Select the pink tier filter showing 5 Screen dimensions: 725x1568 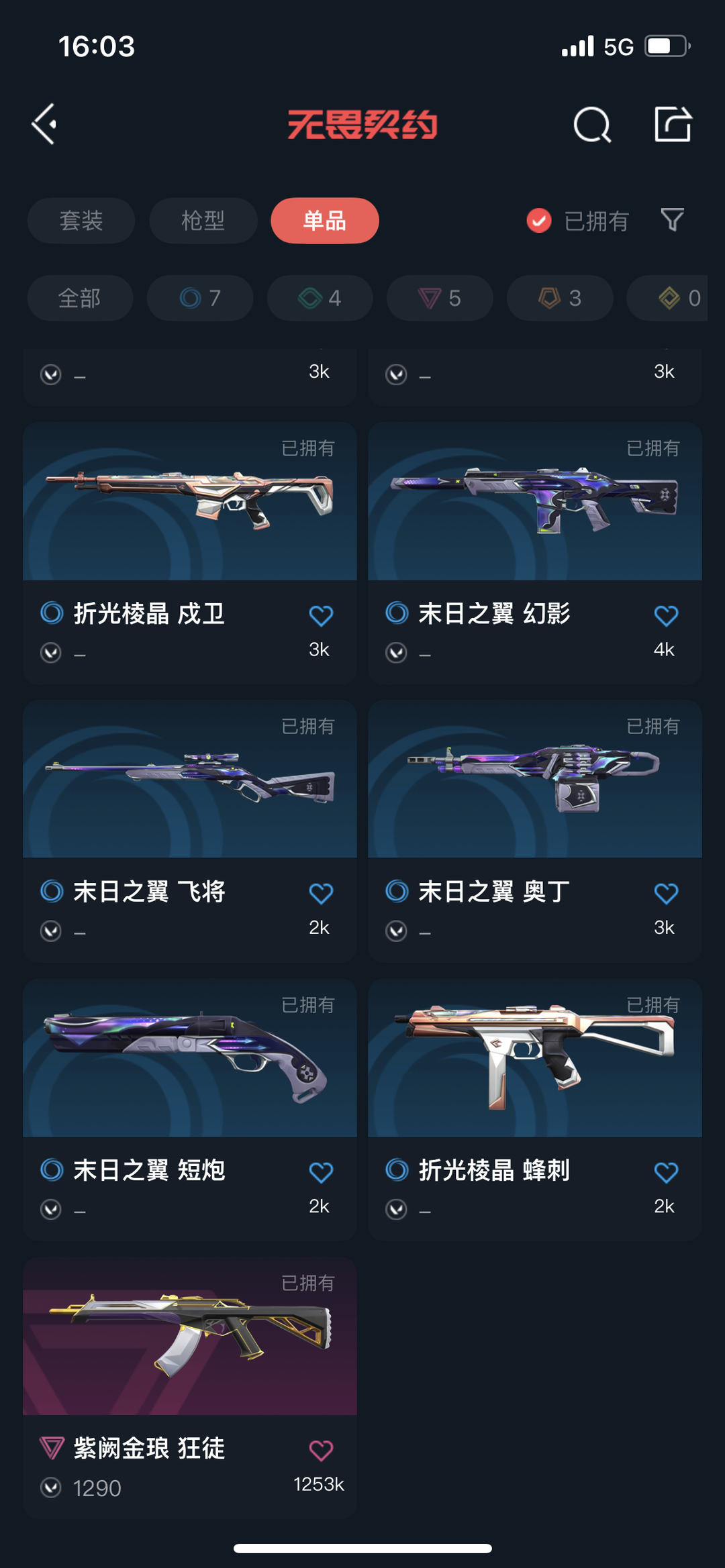coord(440,298)
